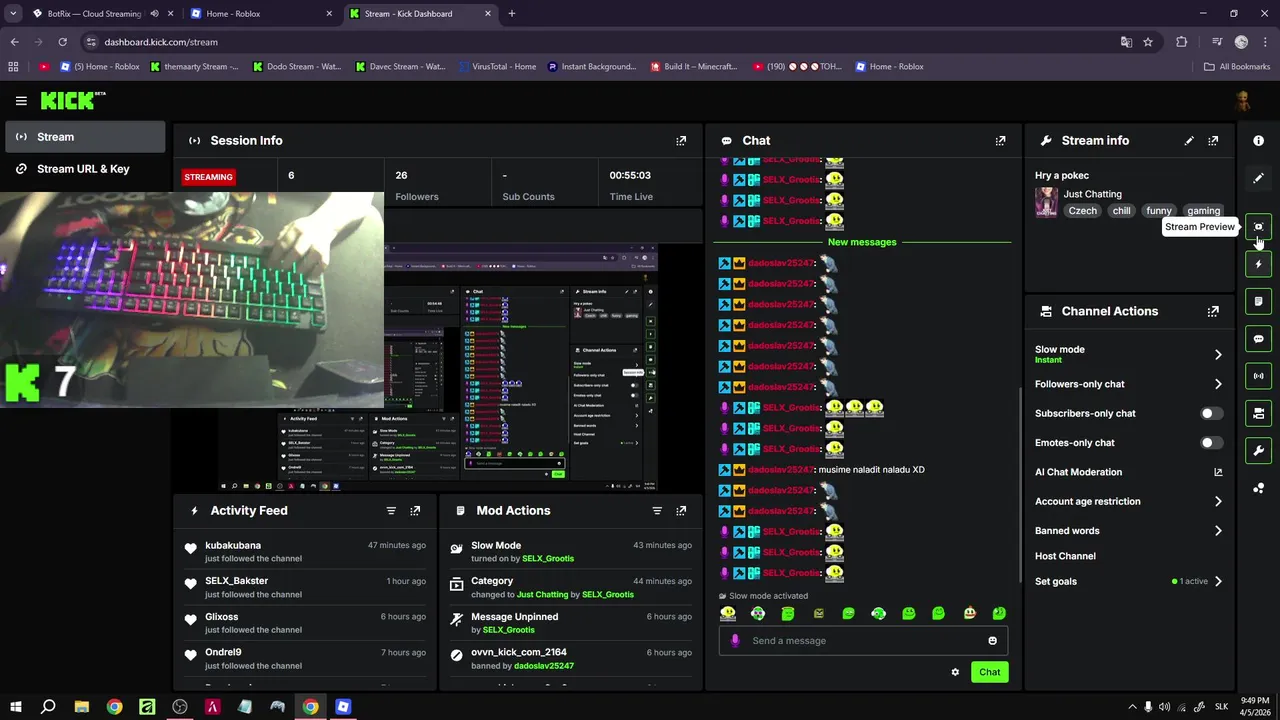Click Just Chatting category link in Mod Actions
Screen dimensions: 1280x720
[542, 595]
